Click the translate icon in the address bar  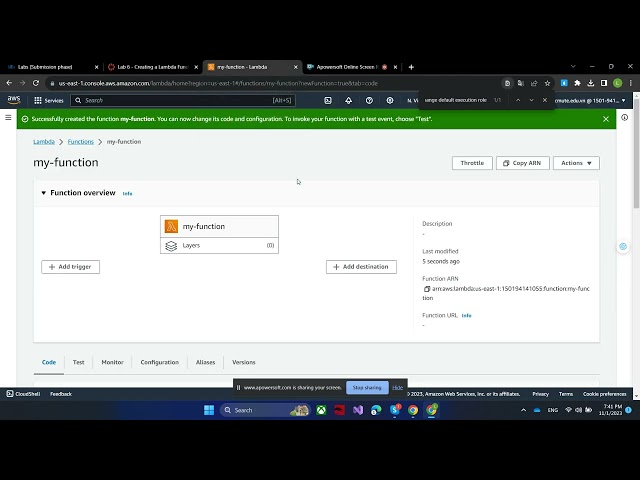(x=520, y=83)
